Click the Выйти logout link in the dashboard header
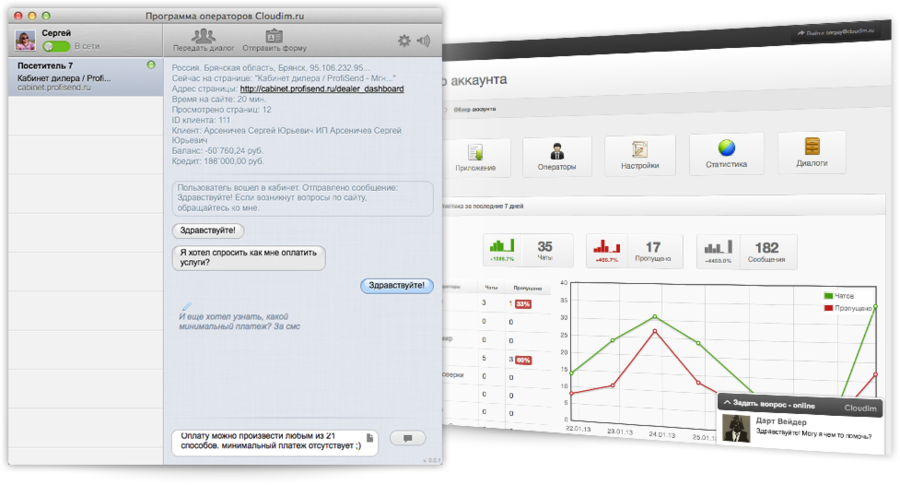Image resolution: width=900 pixels, height=485 pixels. click(836, 32)
